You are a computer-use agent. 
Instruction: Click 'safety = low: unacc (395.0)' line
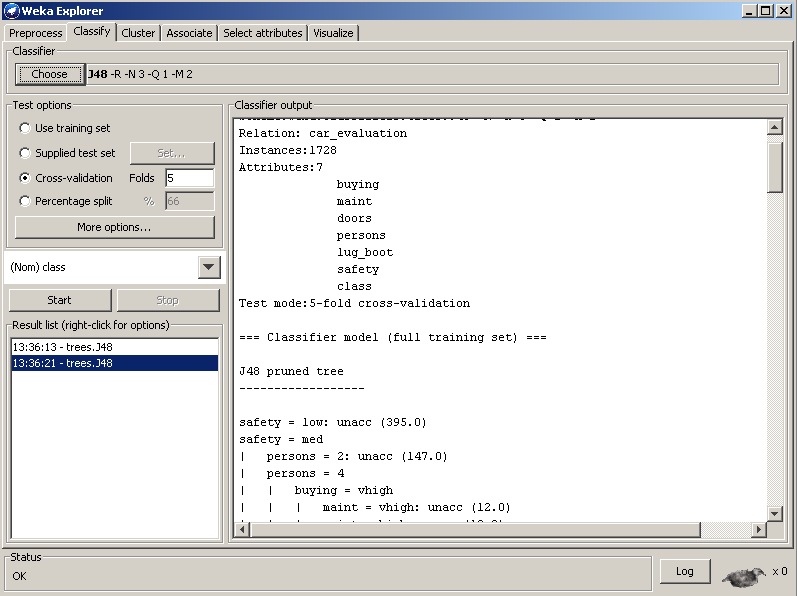332,422
